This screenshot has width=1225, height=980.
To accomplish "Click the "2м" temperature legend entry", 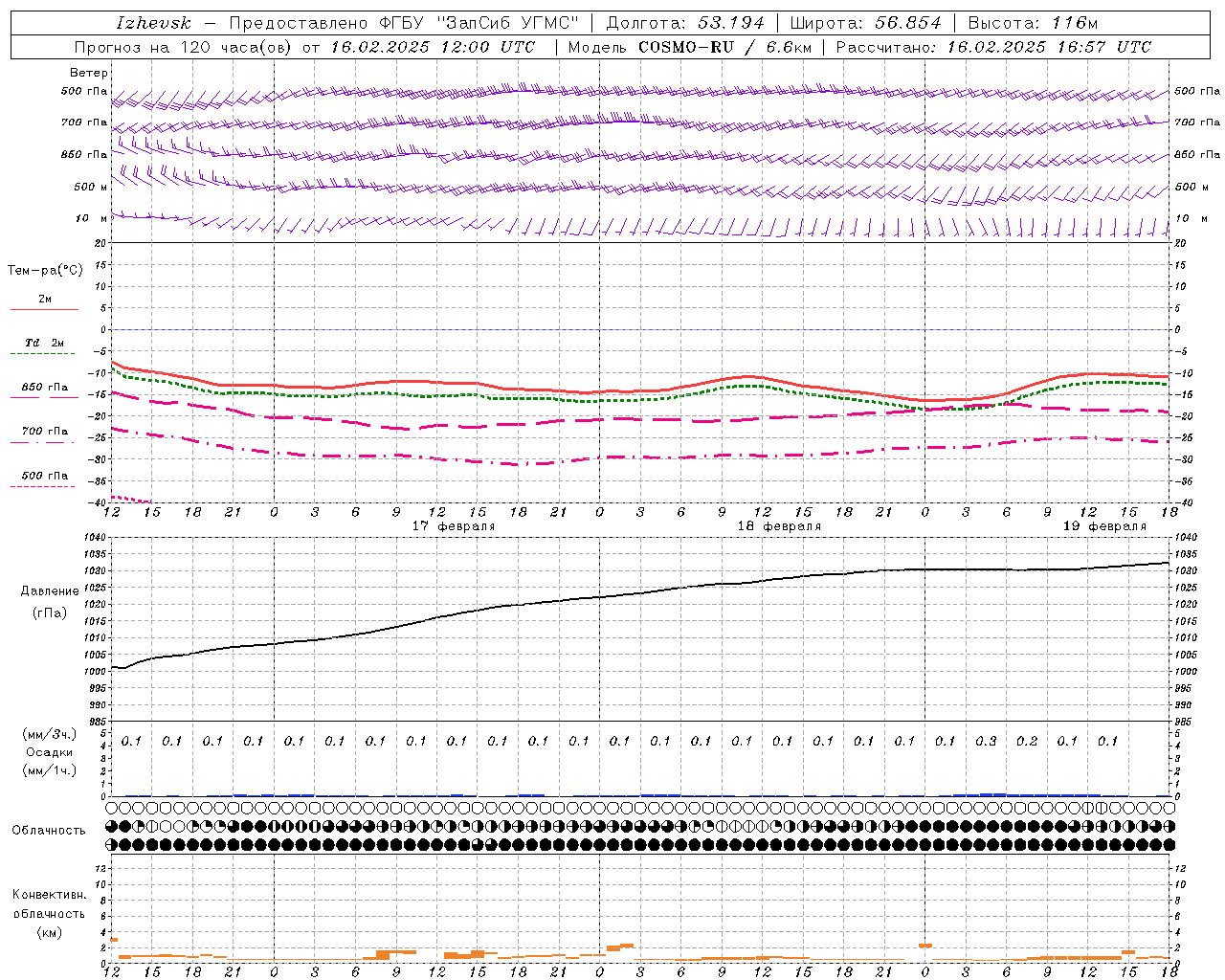I will pos(45,299).
